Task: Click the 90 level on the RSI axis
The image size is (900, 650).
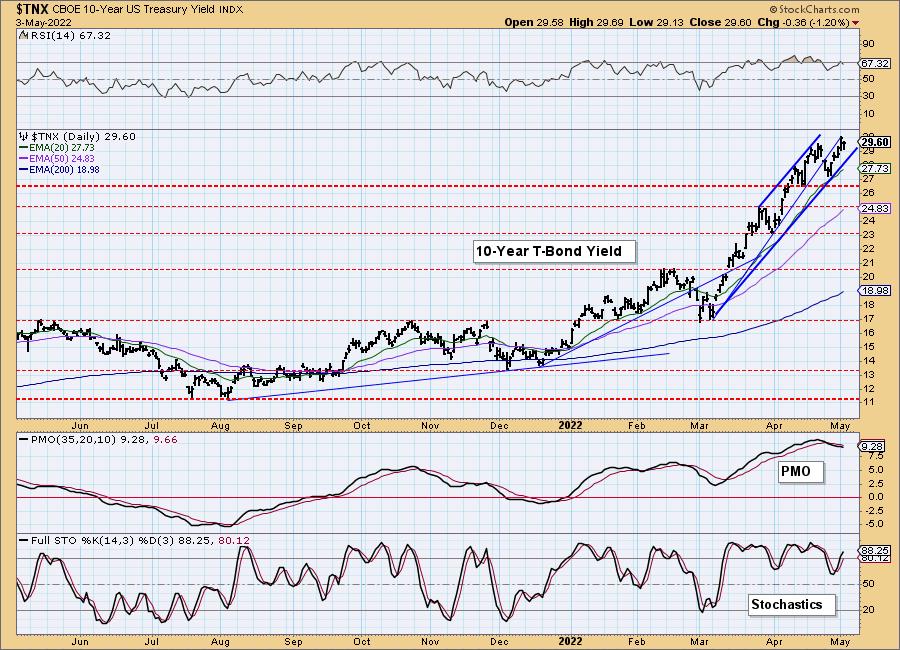Action: 868,44
